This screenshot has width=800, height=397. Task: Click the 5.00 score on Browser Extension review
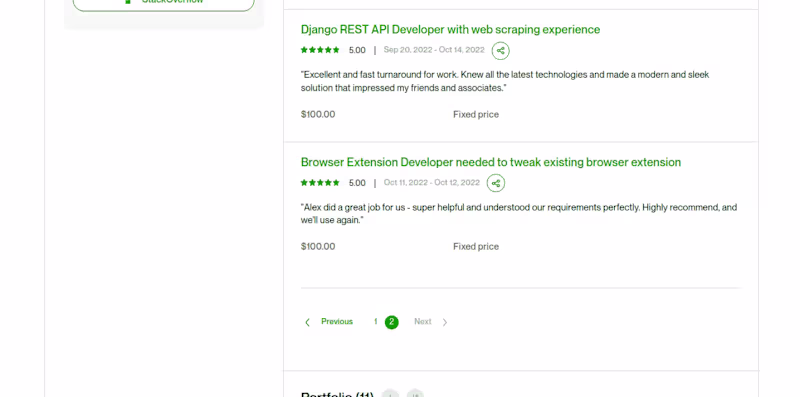click(x=357, y=183)
